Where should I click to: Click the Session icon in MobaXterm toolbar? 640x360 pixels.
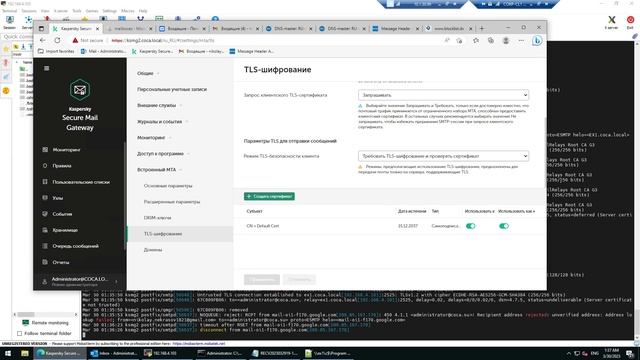9,22
